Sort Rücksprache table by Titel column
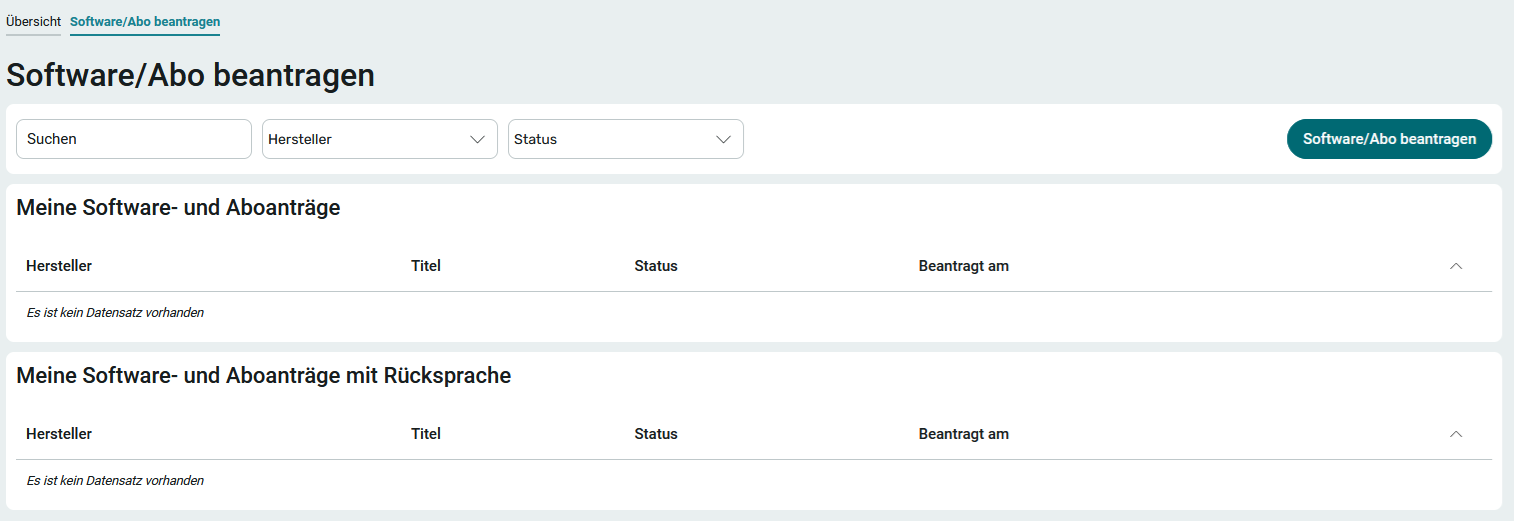The width and height of the screenshot is (1514, 521). click(x=426, y=434)
